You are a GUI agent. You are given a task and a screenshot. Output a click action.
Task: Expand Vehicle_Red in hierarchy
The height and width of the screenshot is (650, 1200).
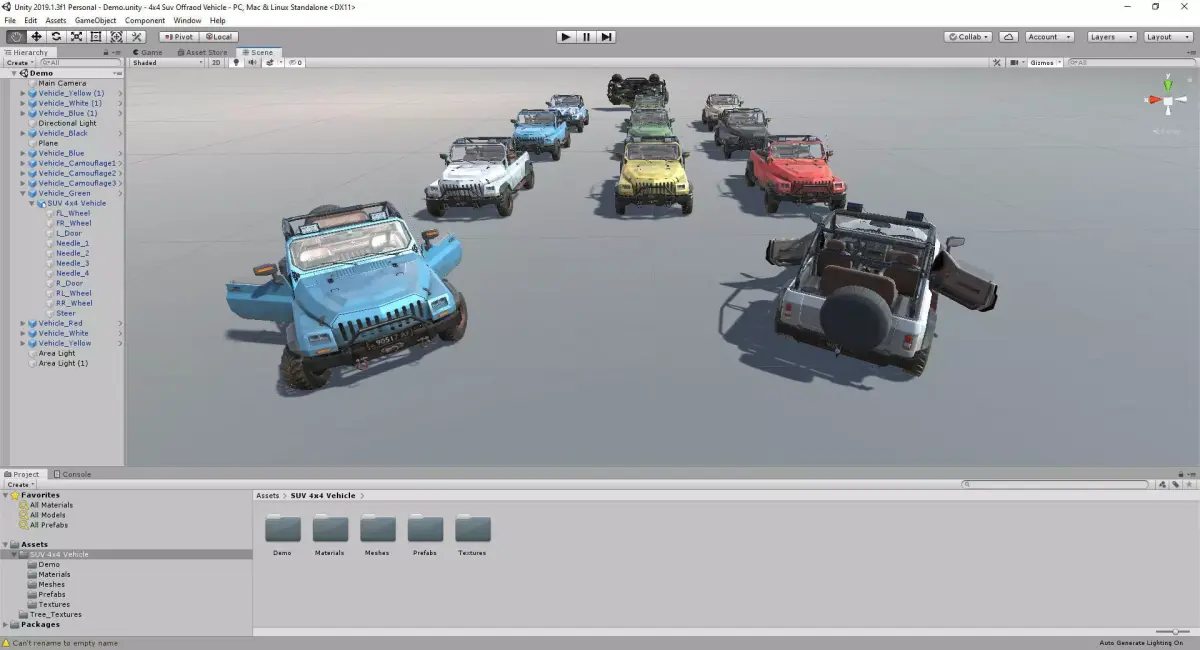[23, 323]
